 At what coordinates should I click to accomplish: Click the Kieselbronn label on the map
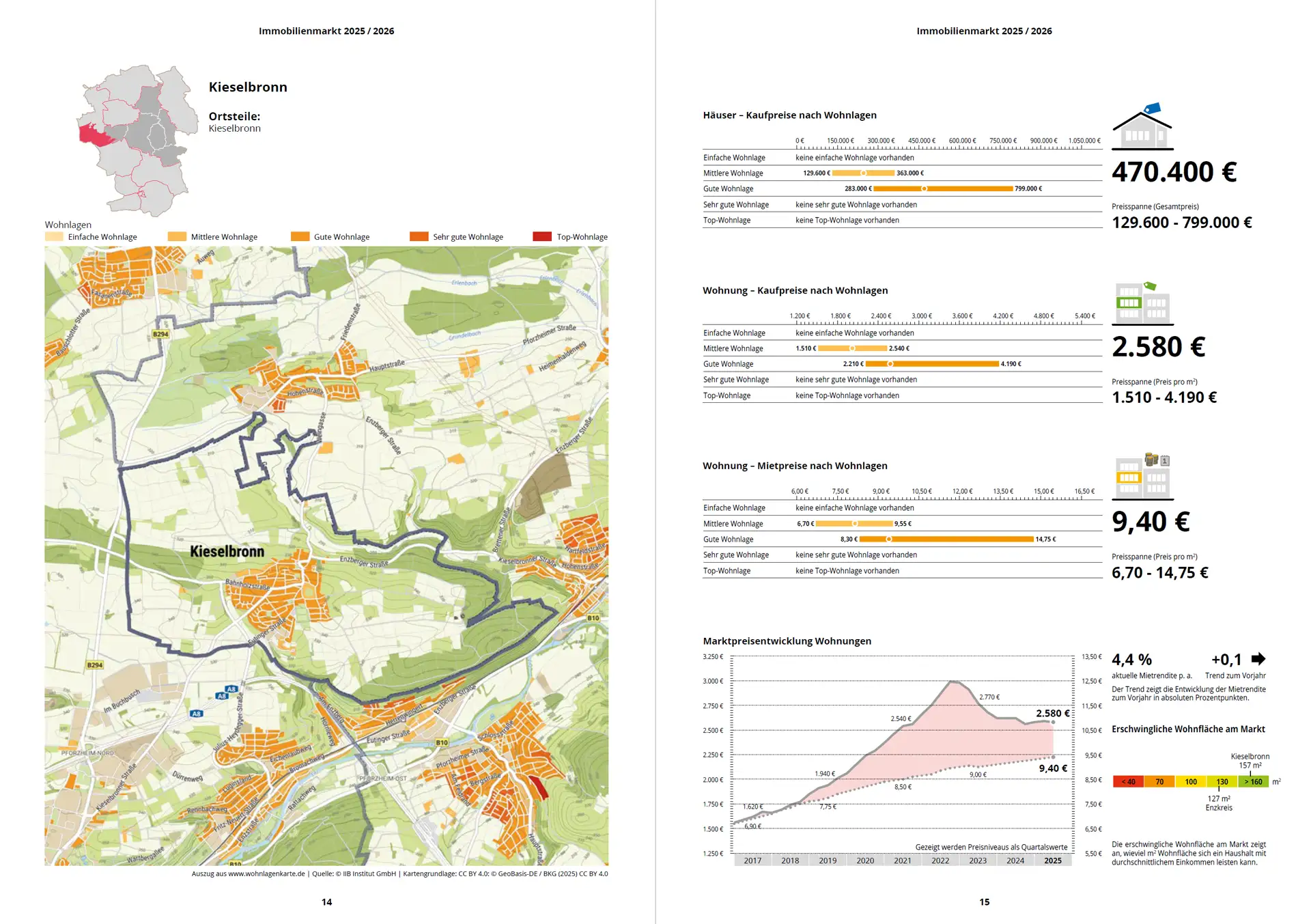click(x=227, y=552)
